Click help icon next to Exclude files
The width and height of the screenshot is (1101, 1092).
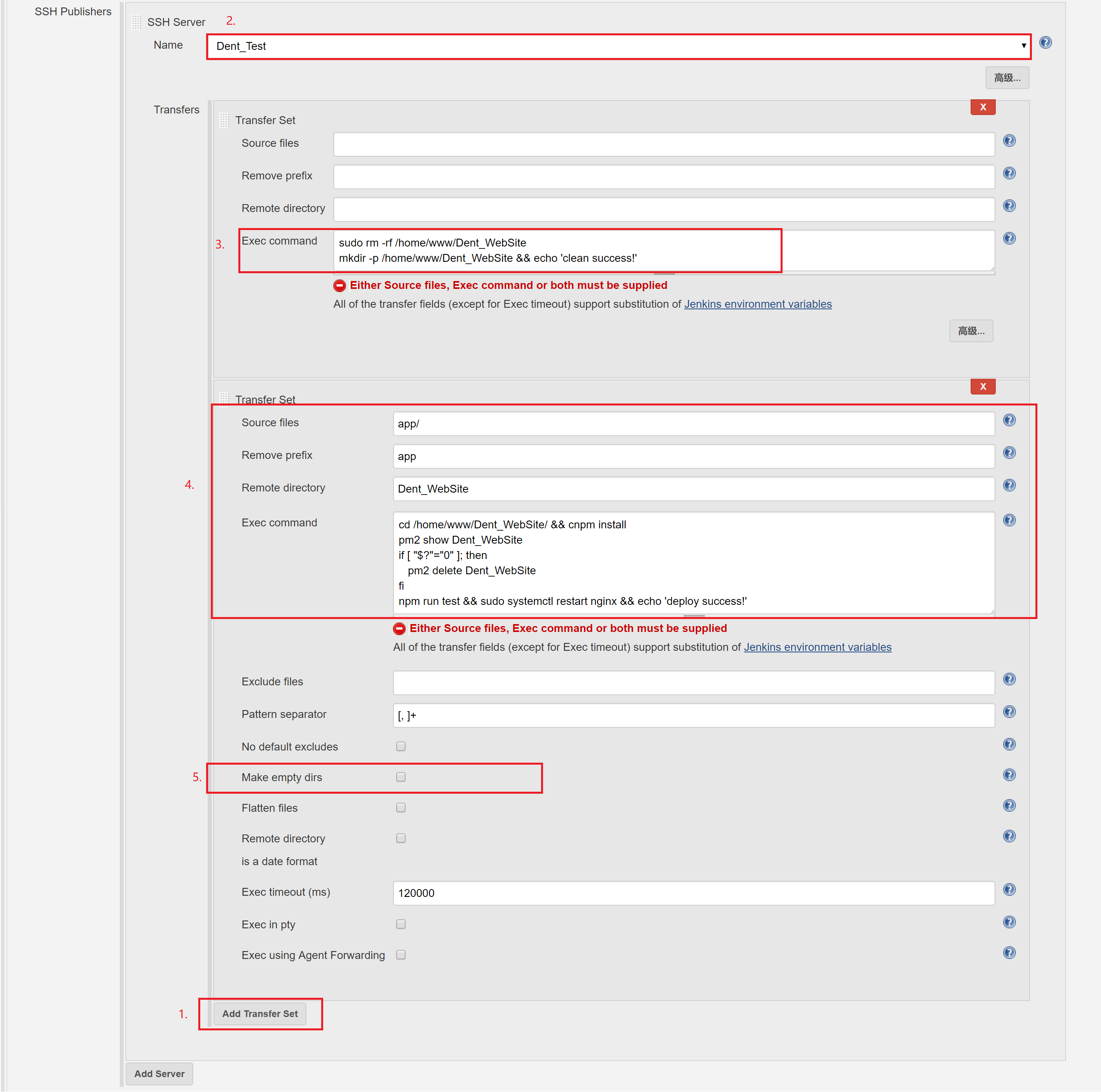click(x=1009, y=679)
